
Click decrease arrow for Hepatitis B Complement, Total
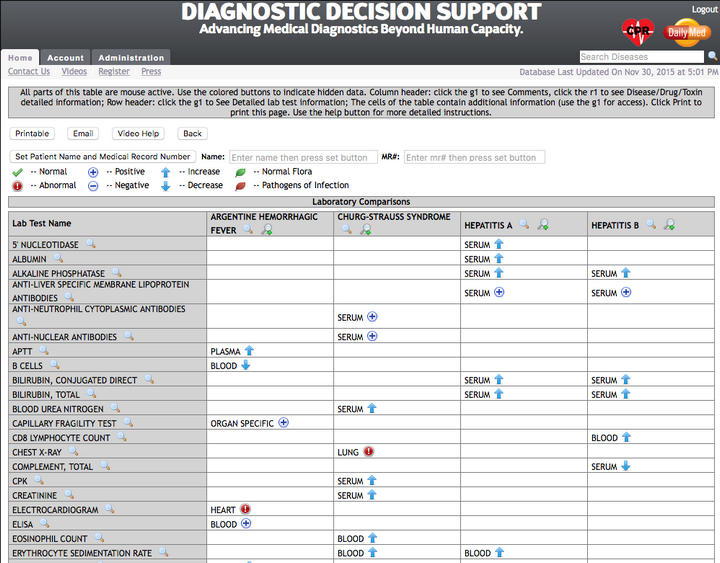(625, 466)
